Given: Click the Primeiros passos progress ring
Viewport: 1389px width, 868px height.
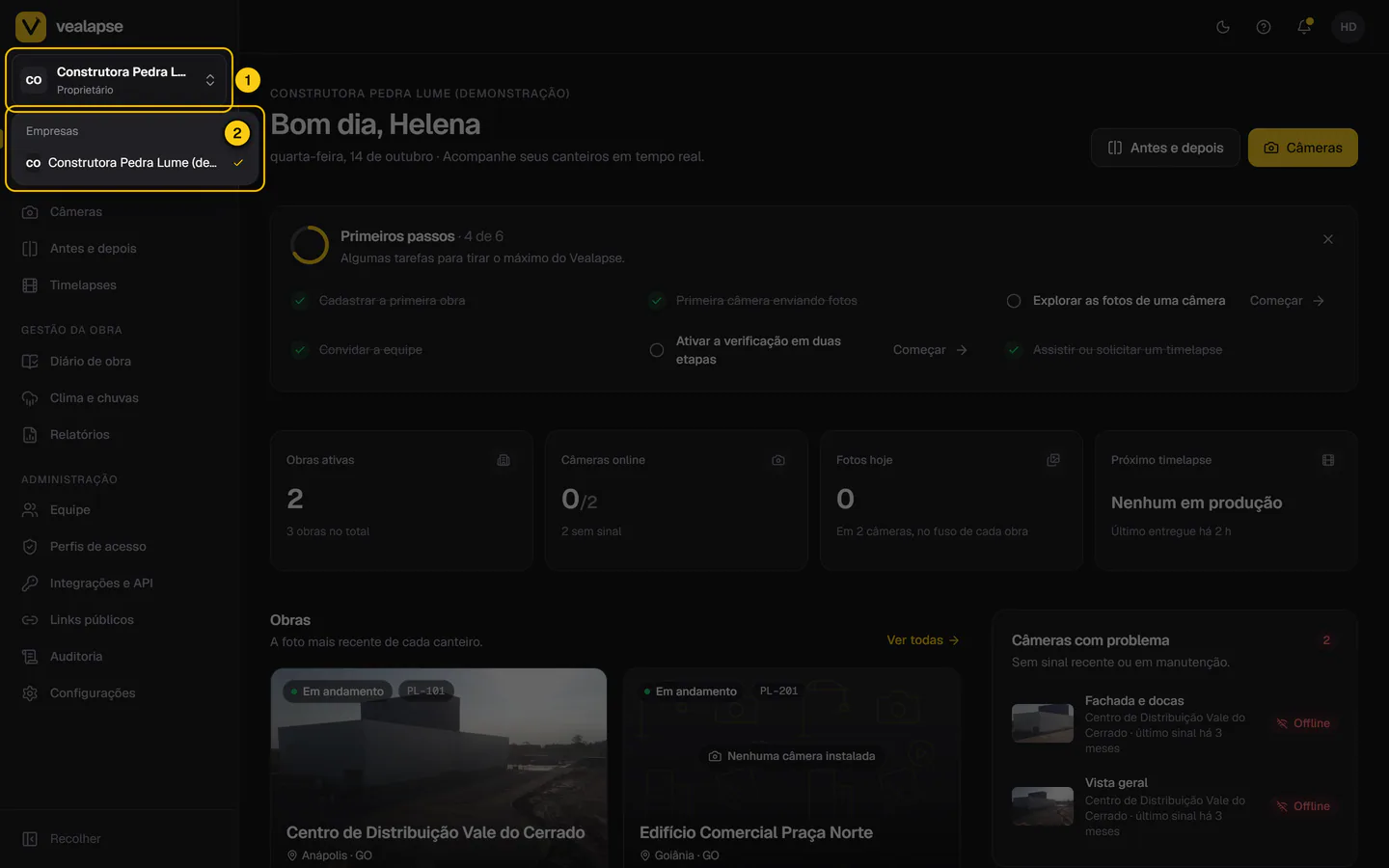Looking at the screenshot, I should (x=310, y=245).
